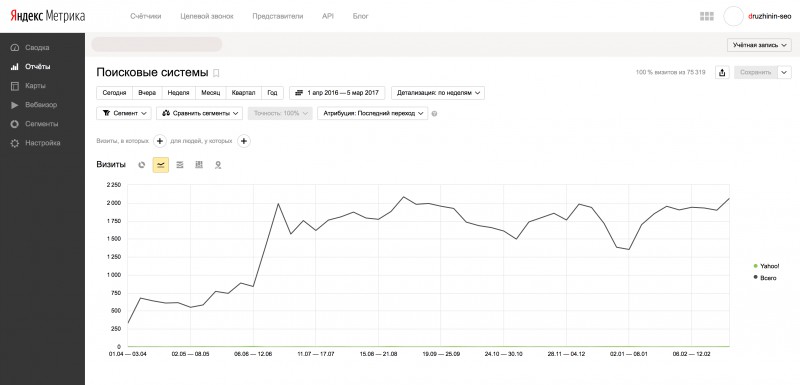Select the Сегодня period
The height and width of the screenshot is (385, 800).
coord(114,93)
